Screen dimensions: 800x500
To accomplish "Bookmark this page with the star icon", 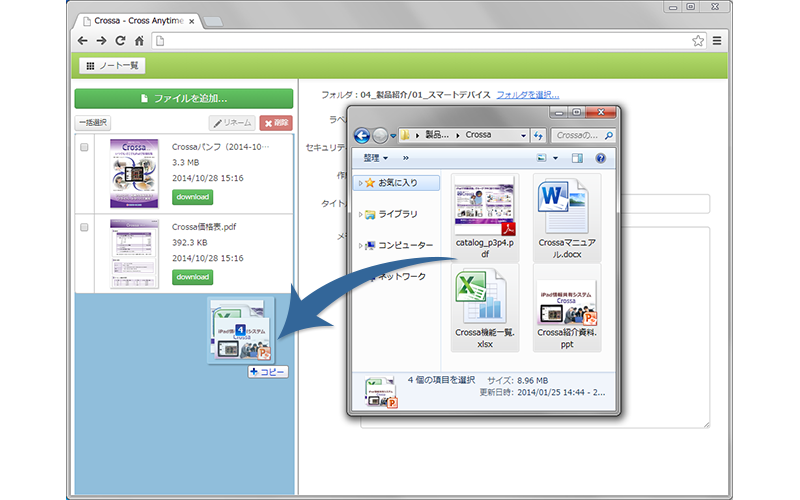I will tap(698, 41).
